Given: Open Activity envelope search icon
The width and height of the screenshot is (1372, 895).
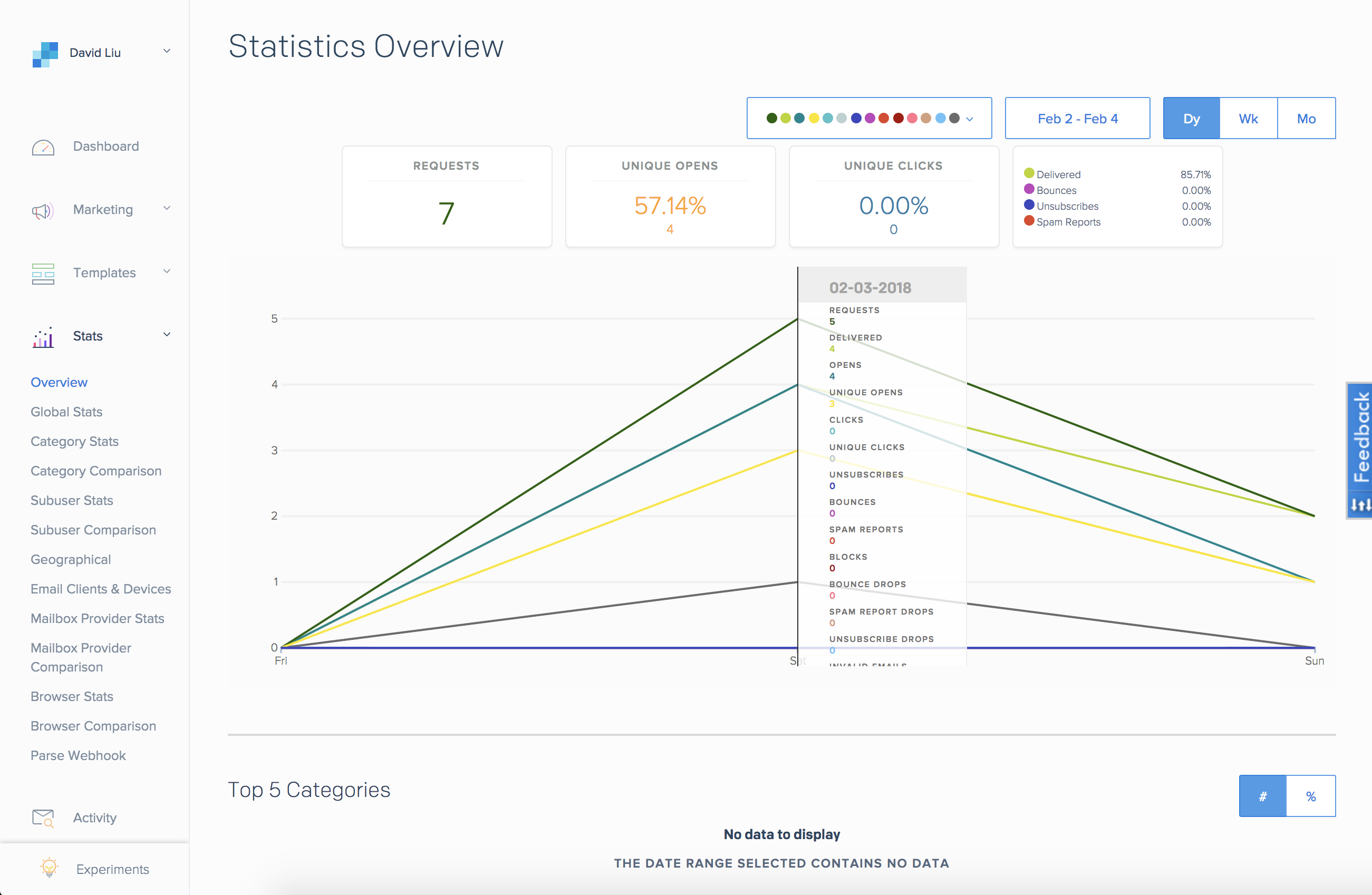Looking at the screenshot, I should pyautogui.click(x=43, y=818).
